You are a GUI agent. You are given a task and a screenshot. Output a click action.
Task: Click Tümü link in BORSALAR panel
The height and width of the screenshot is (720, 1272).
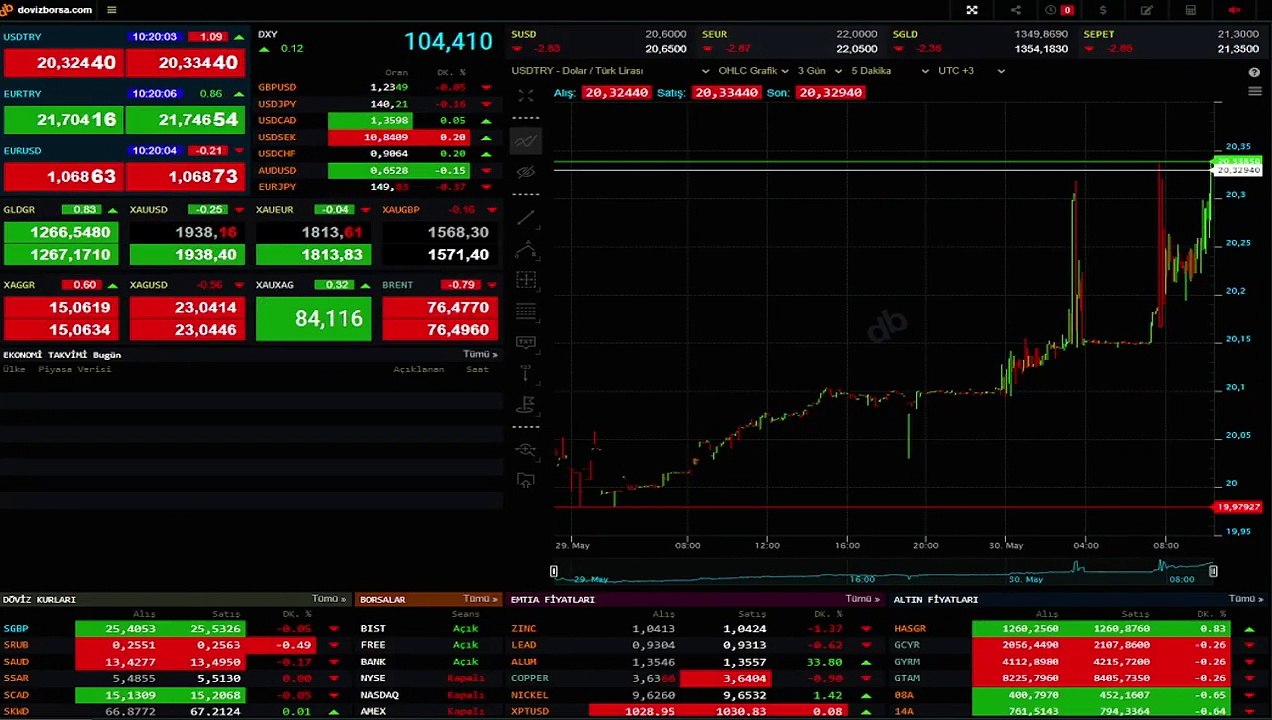pyautogui.click(x=480, y=599)
